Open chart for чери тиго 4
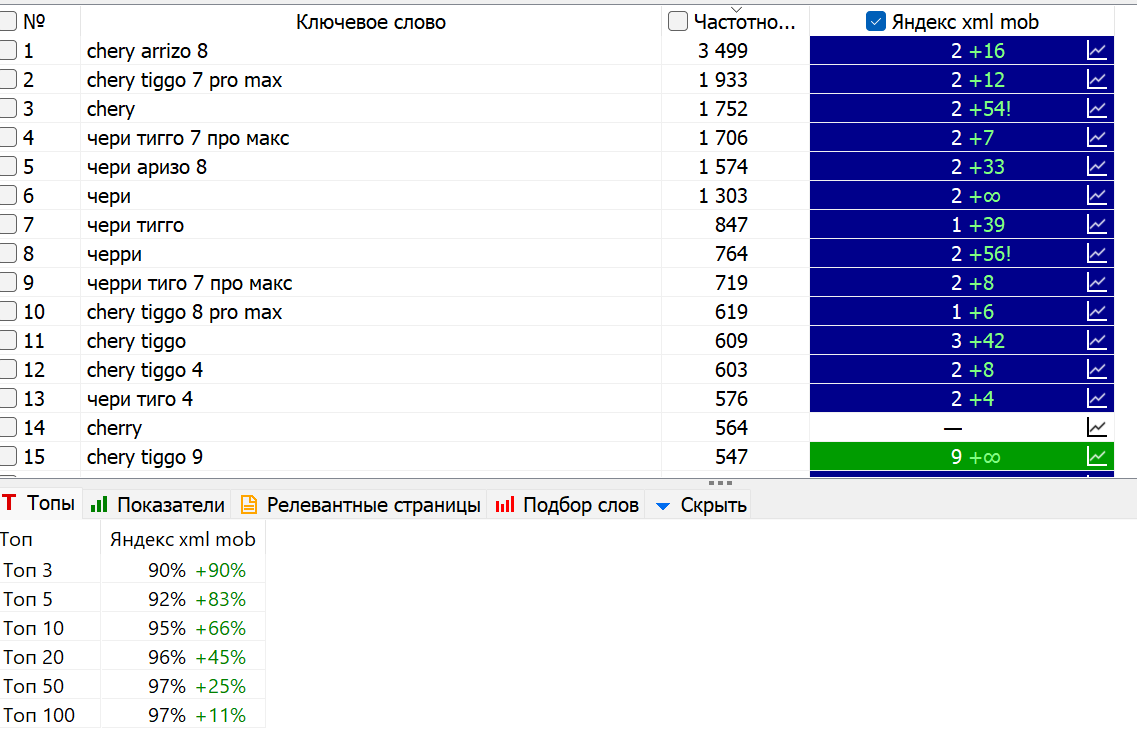Screen dimensions: 1137x739 (1096, 399)
